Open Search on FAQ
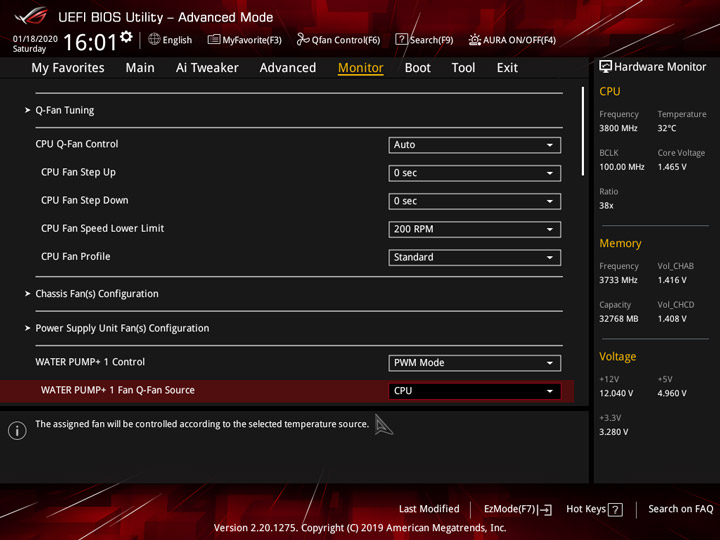Screen dimensions: 720x540 coord(681,509)
